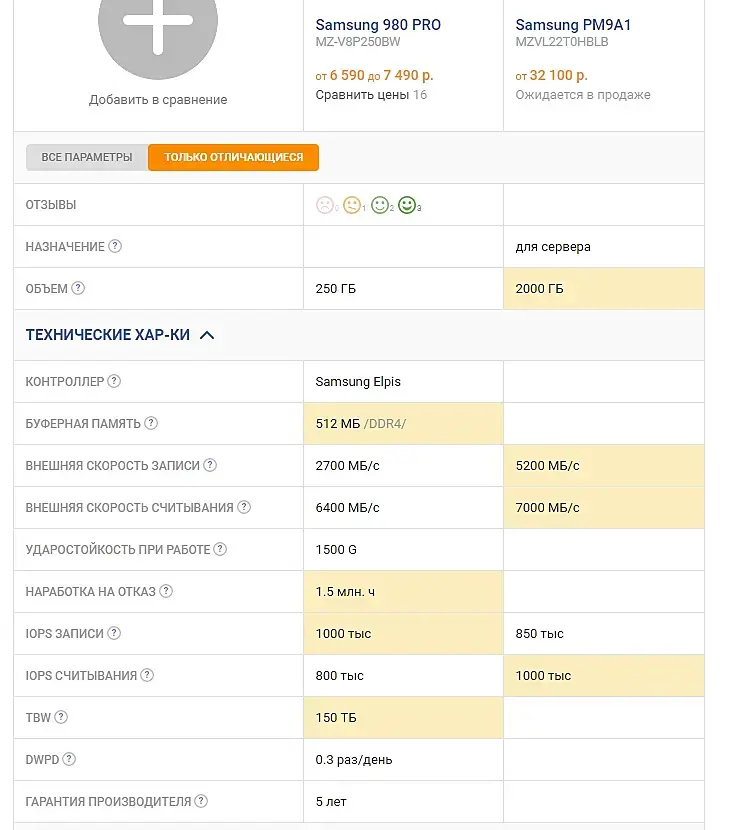Open the help icon for ВНЕШНЯЯ СКОРОСТЬ СЧИТЫВАНИЯ
This screenshot has height=830, width=734.
244,507
